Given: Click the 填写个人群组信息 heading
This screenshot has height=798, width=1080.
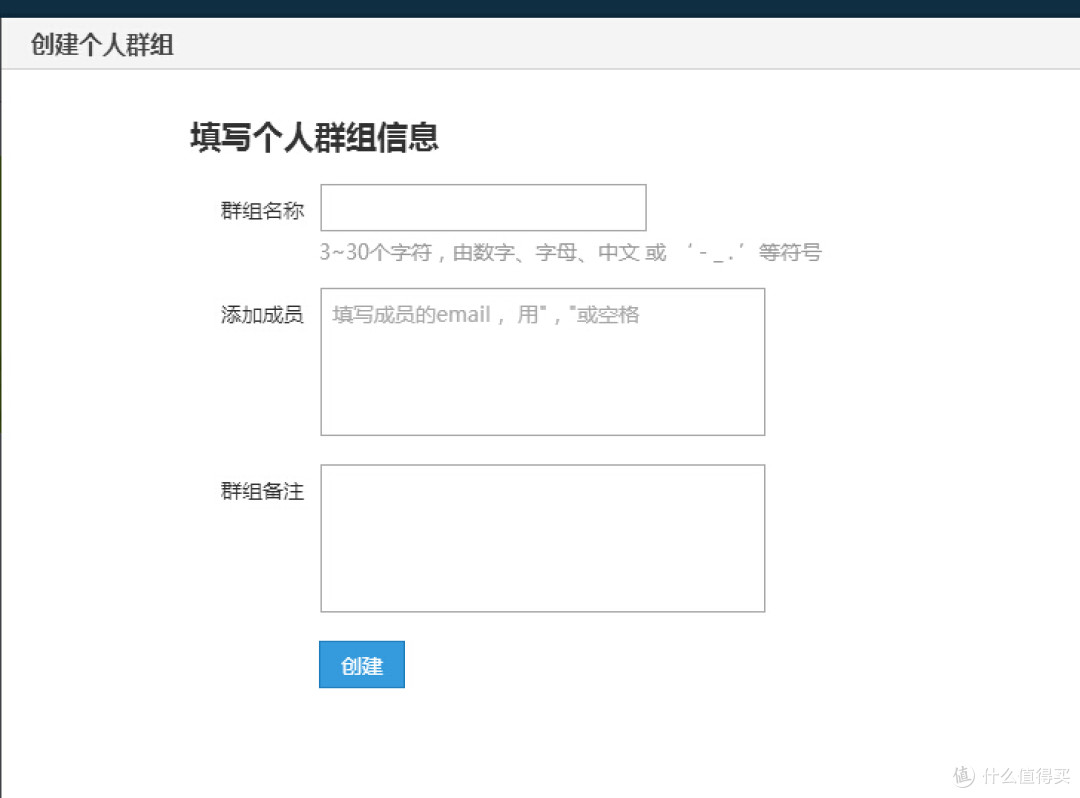Looking at the screenshot, I should click(314, 136).
